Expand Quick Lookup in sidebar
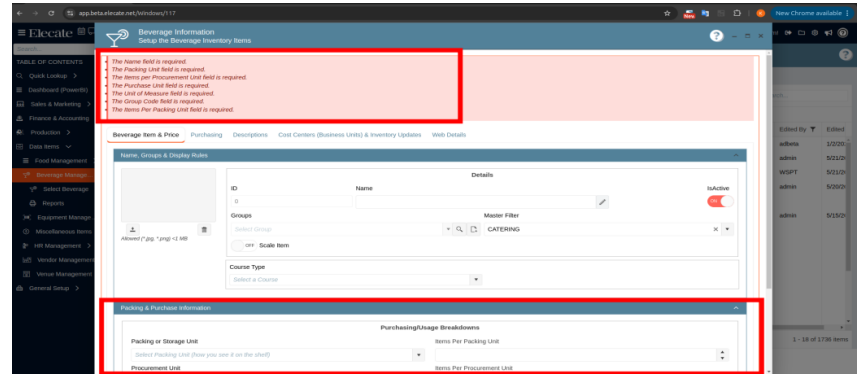The width and height of the screenshot is (868, 380). (75, 76)
